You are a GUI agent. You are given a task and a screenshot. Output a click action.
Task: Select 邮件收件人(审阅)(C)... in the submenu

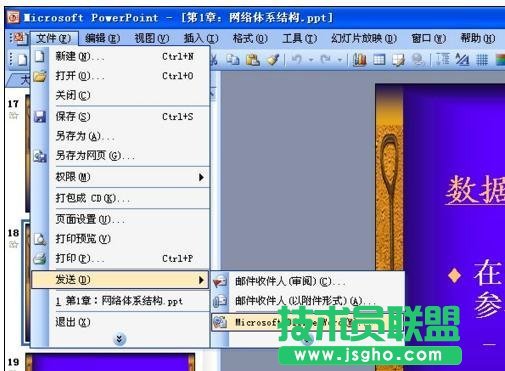308,282
